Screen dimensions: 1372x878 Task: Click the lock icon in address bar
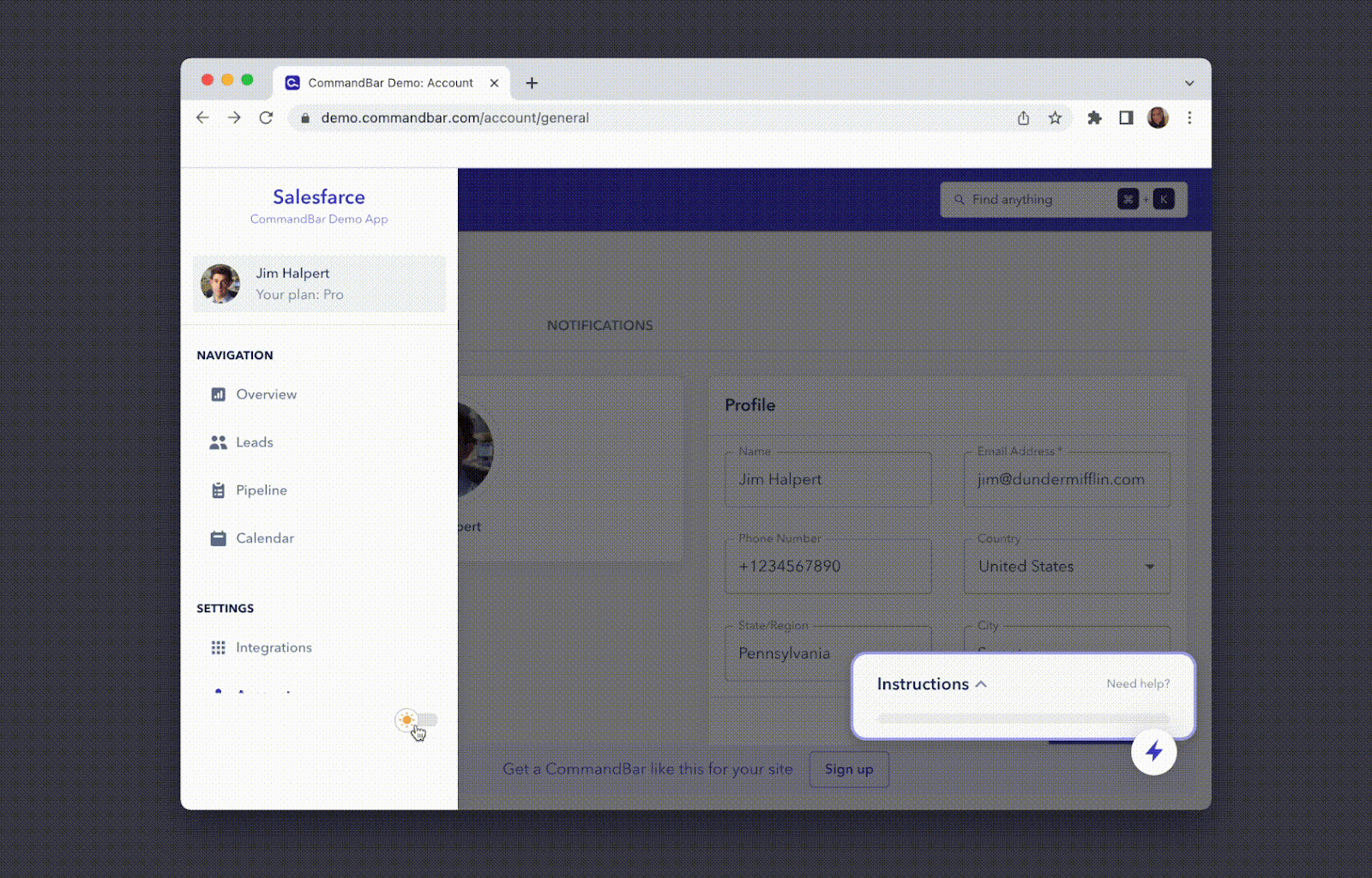(304, 118)
